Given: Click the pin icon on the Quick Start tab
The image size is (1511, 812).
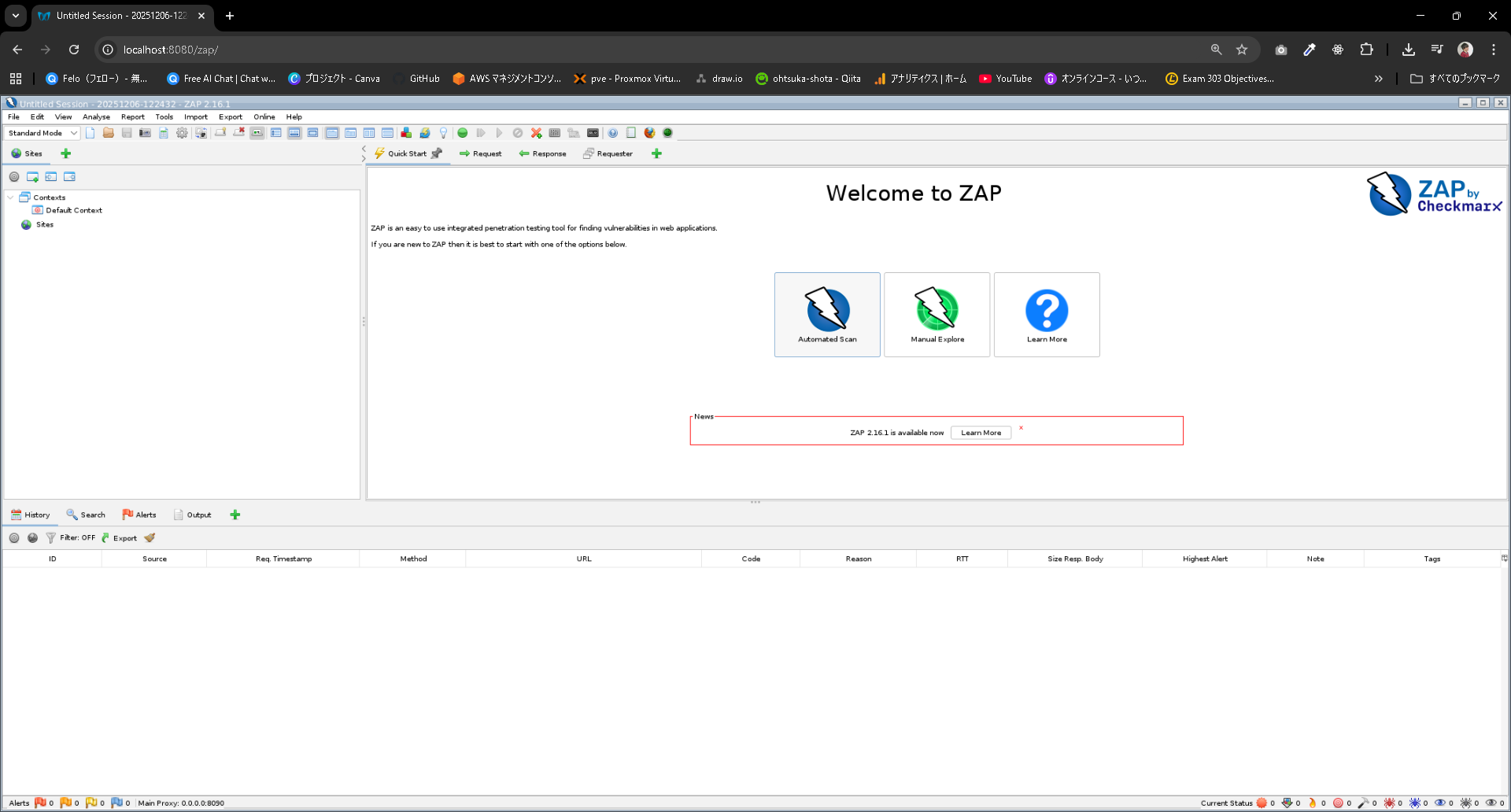Looking at the screenshot, I should 437,153.
